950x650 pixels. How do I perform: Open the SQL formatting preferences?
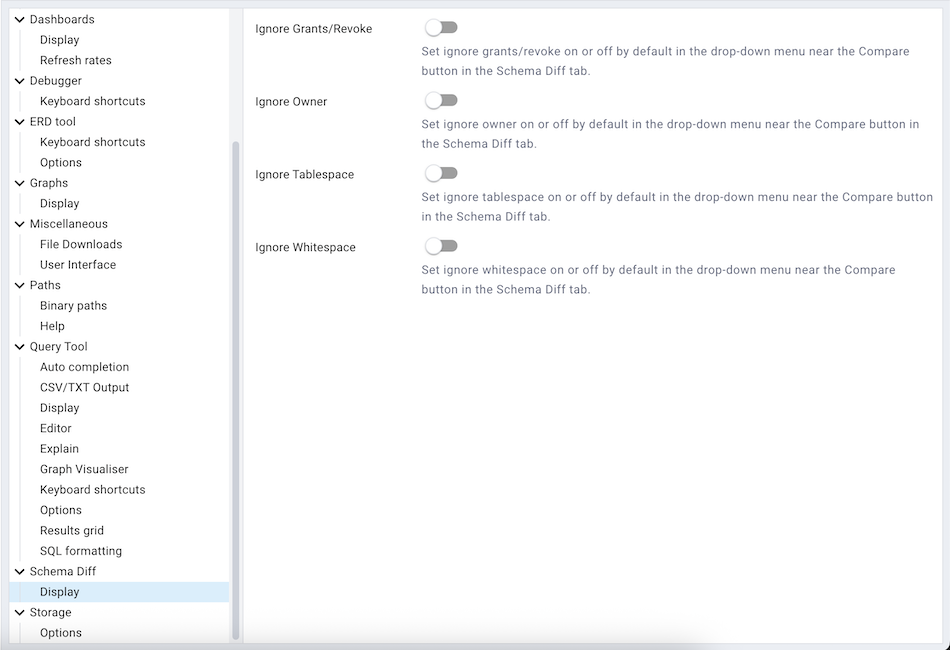[80, 551]
